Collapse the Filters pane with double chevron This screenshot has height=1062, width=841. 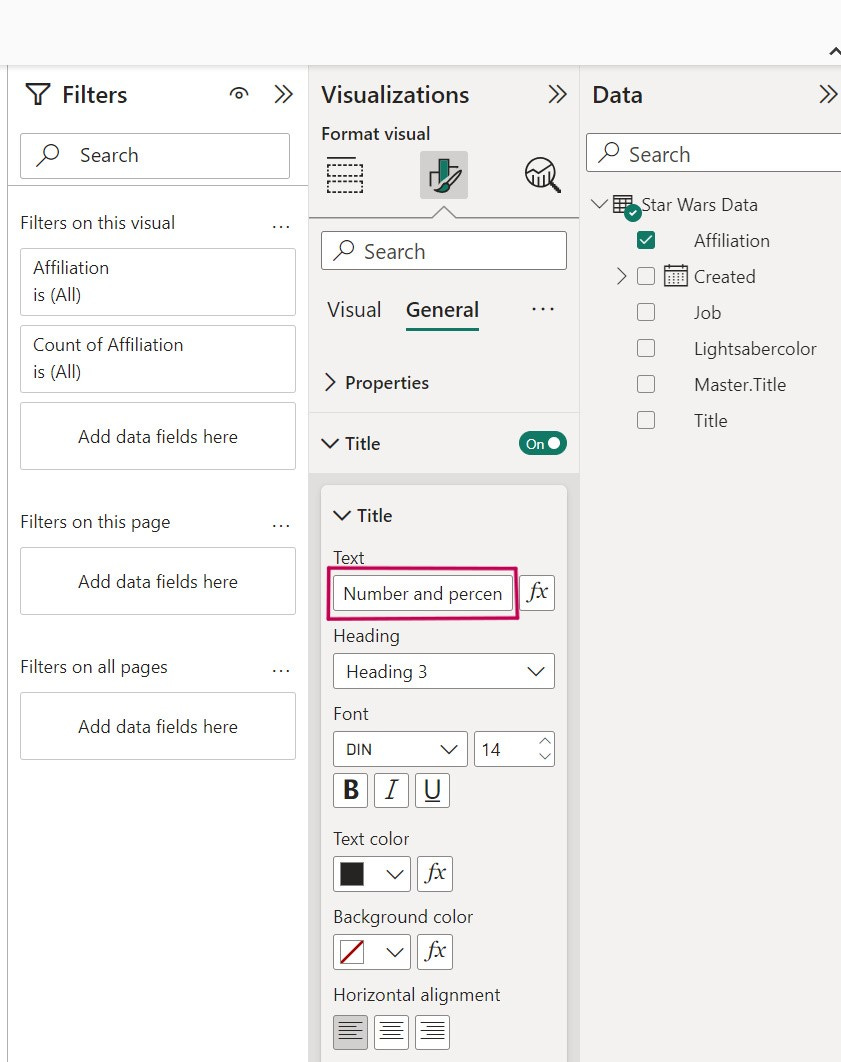[x=284, y=94]
